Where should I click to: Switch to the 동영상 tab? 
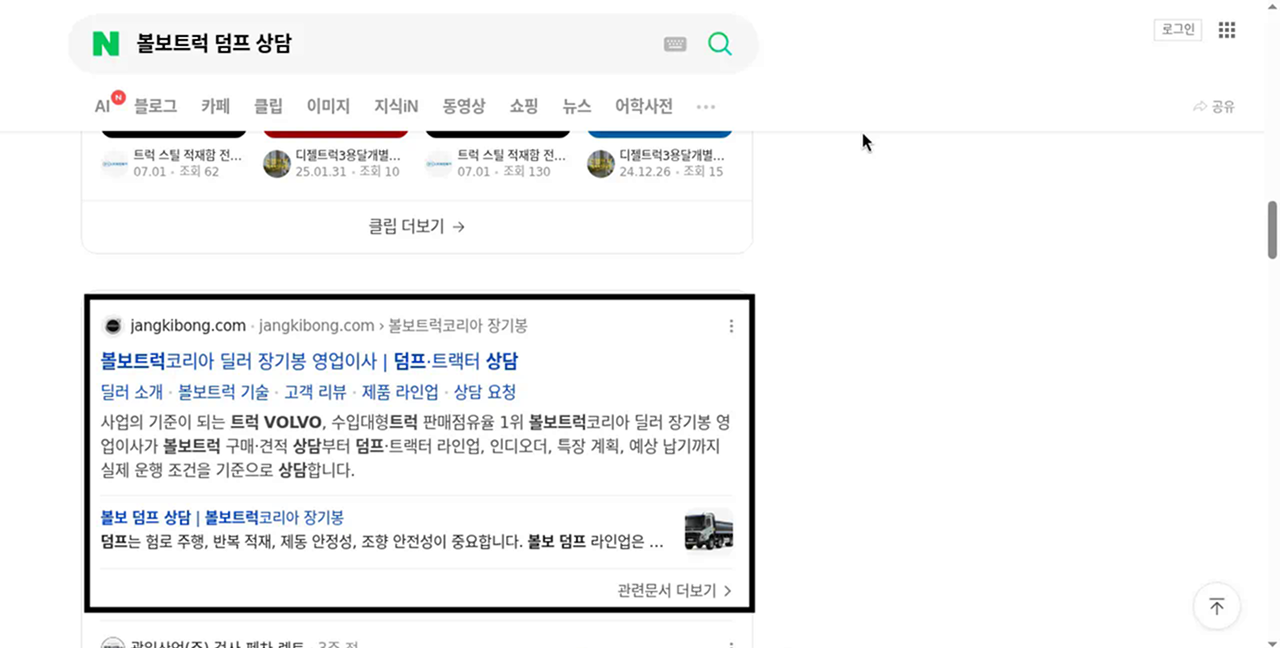[464, 106]
